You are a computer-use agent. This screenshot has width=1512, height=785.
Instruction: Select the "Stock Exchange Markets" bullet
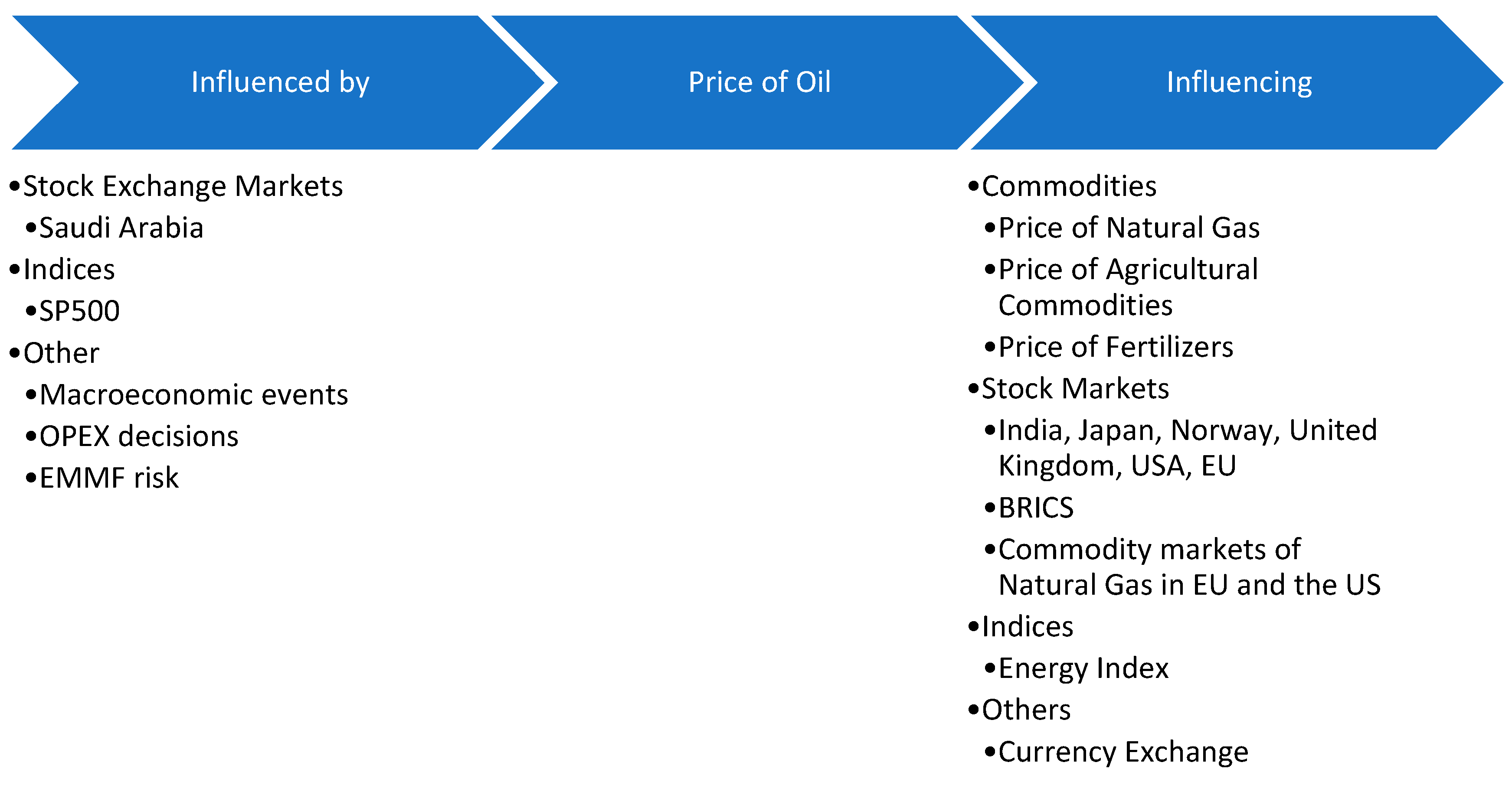pyautogui.click(x=183, y=186)
